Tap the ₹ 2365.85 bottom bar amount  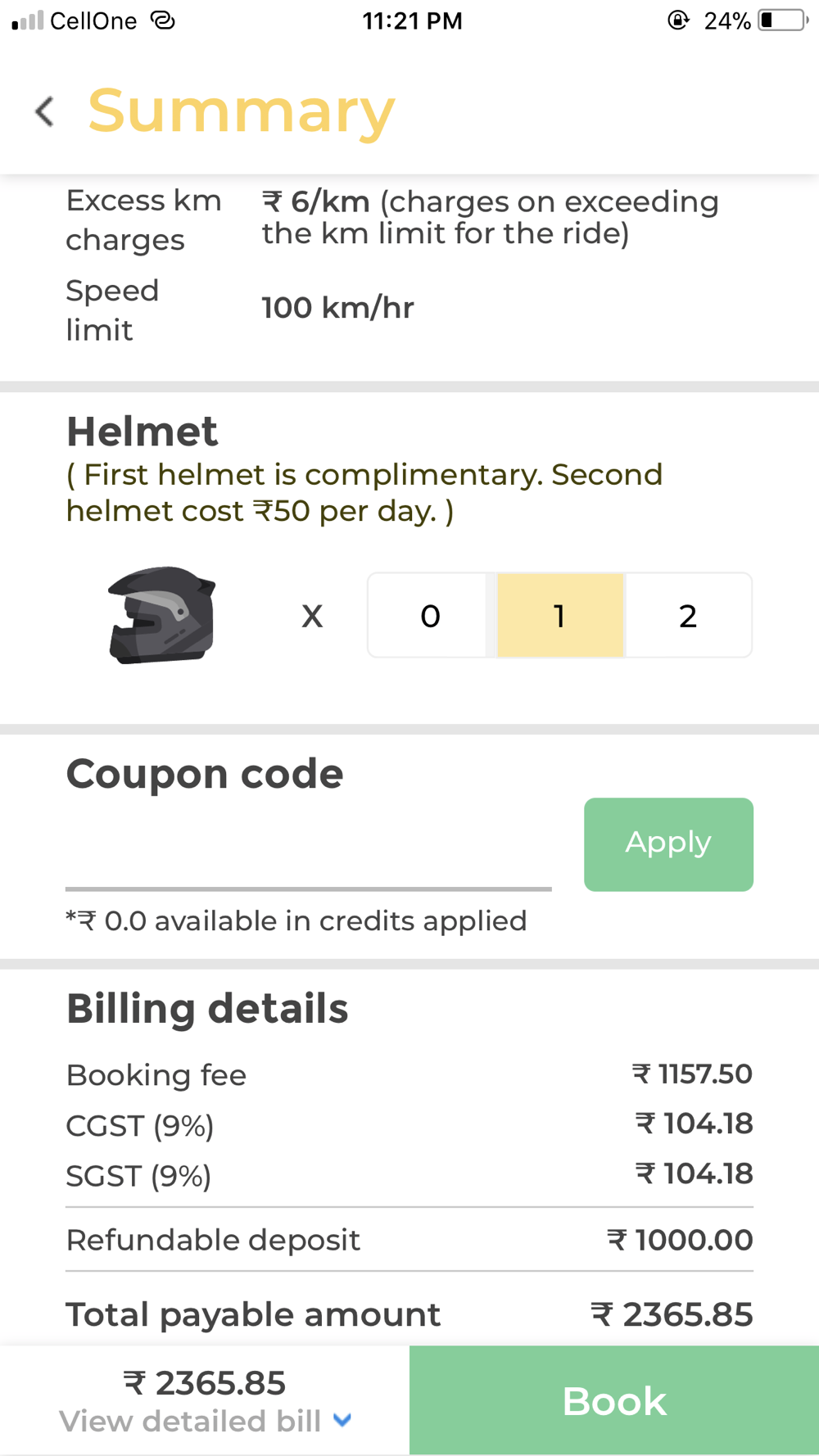tap(205, 1383)
